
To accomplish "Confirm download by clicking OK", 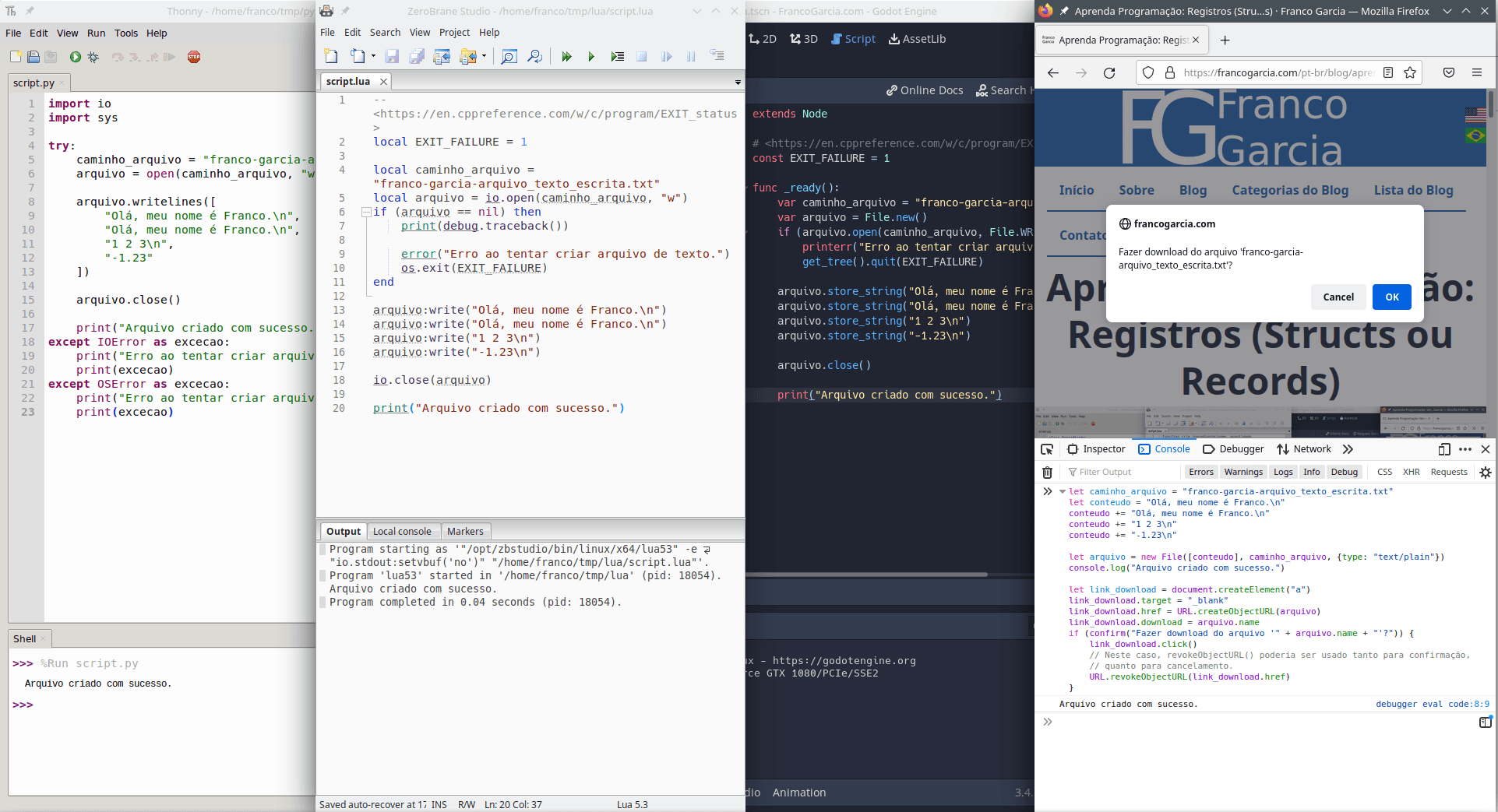I will tap(1391, 297).
